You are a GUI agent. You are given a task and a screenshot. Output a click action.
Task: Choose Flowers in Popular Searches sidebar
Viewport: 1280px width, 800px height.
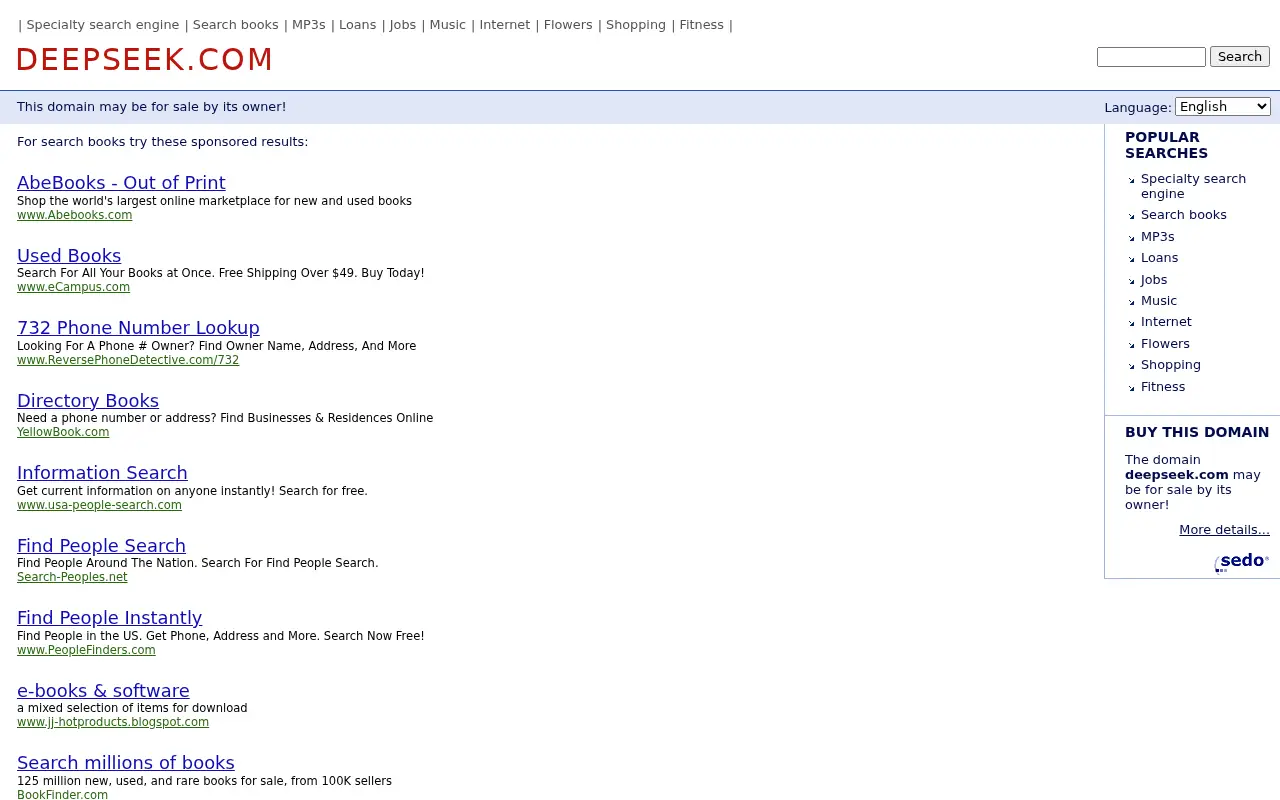(1165, 344)
